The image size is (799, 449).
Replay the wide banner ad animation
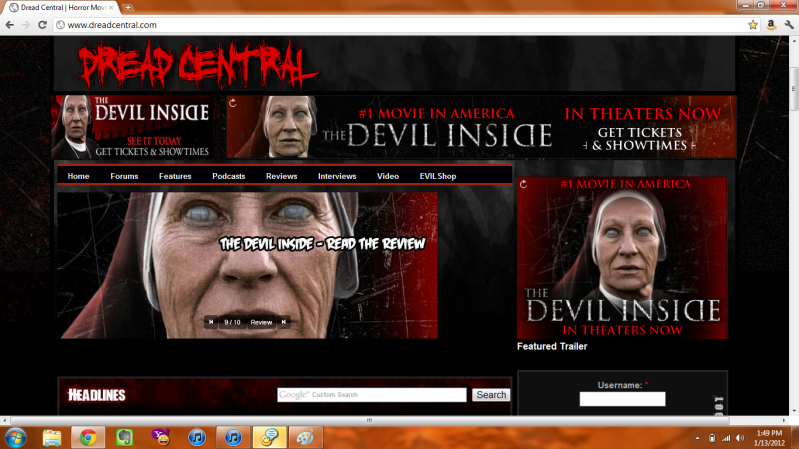[233, 102]
